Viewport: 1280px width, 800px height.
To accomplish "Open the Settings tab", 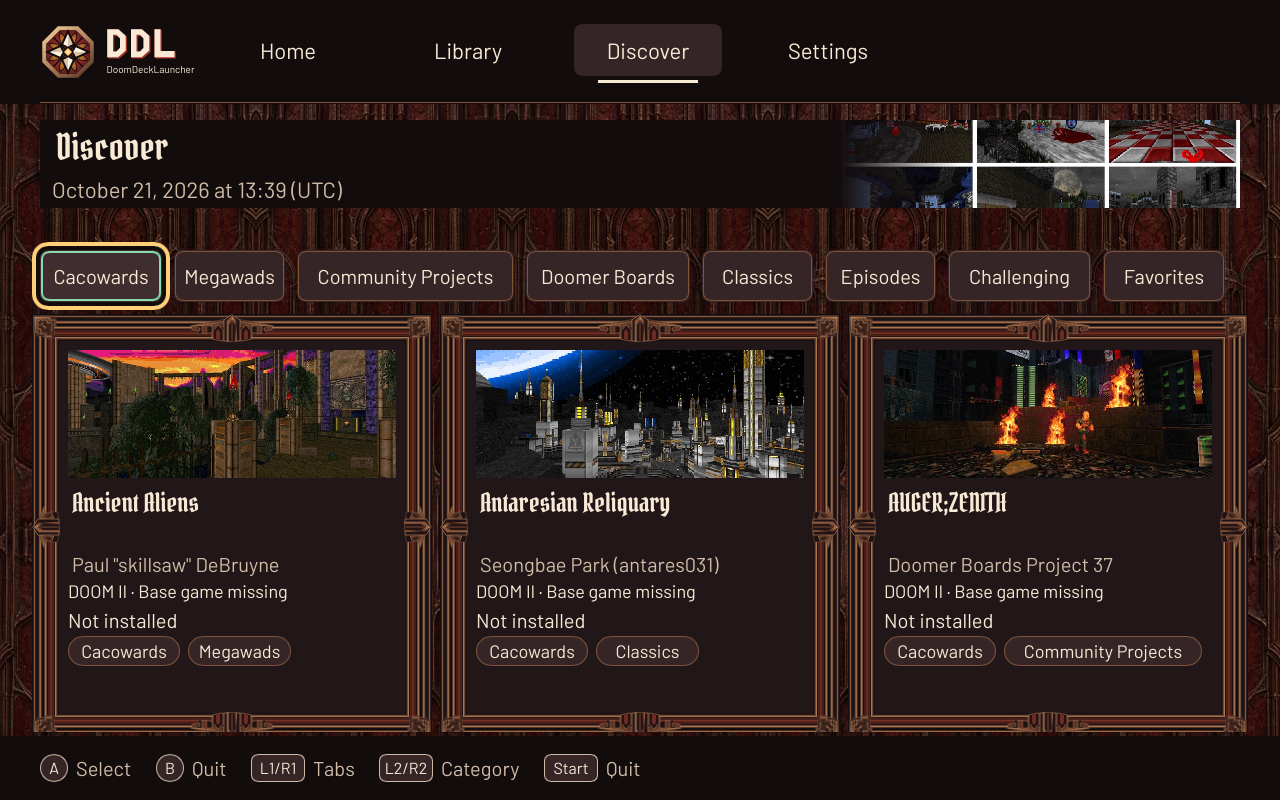I will click(x=828, y=51).
